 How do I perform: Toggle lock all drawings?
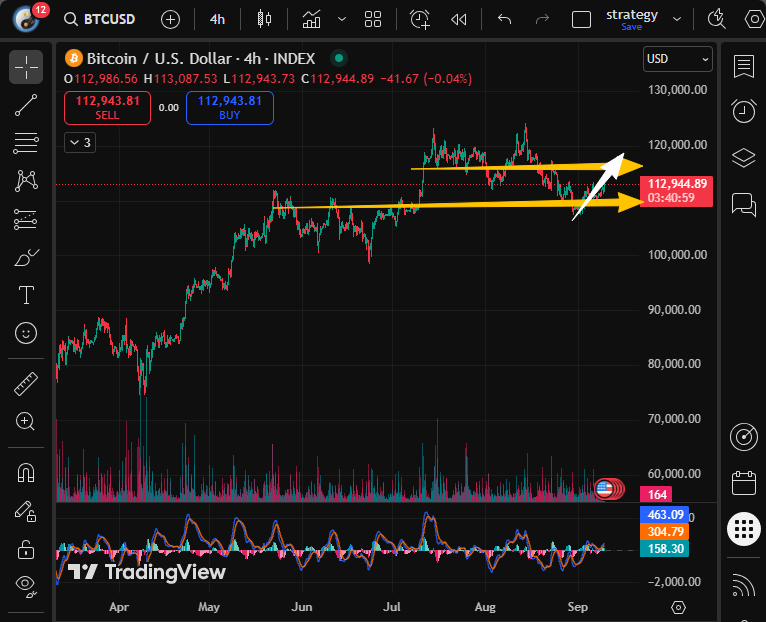26,549
